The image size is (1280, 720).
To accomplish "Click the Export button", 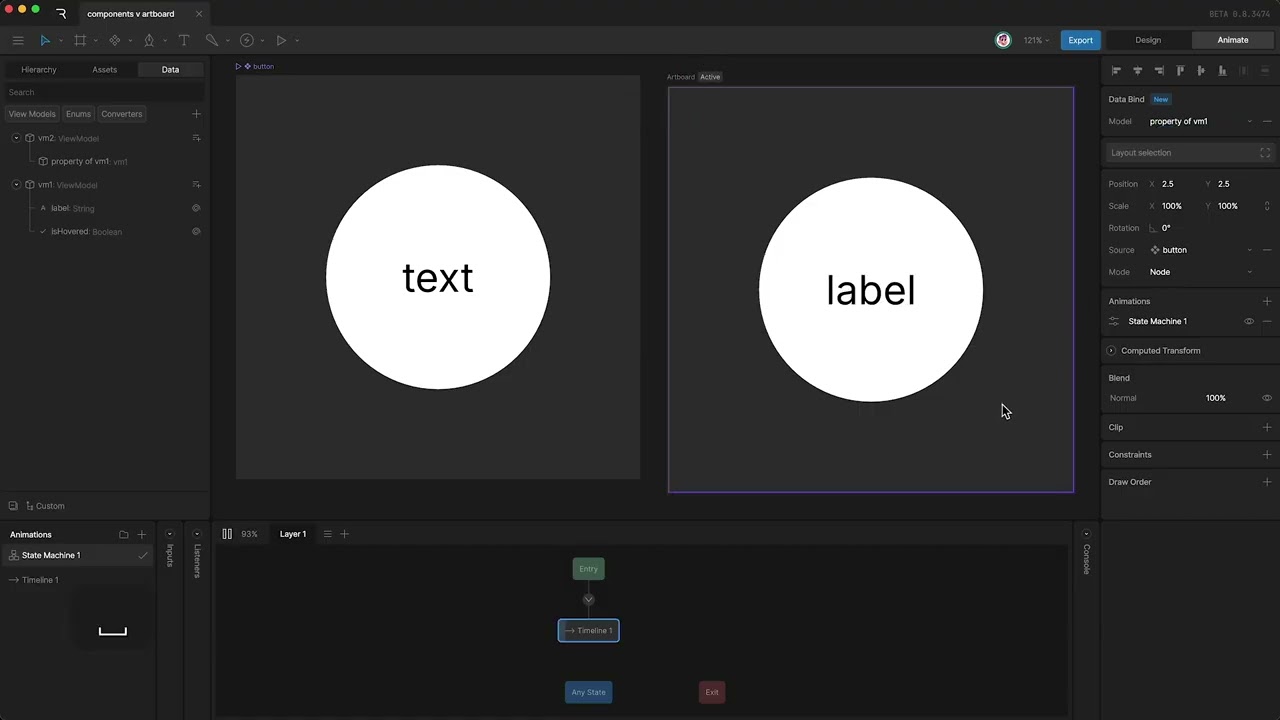I will pyautogui.click(x=1080, y=40).
